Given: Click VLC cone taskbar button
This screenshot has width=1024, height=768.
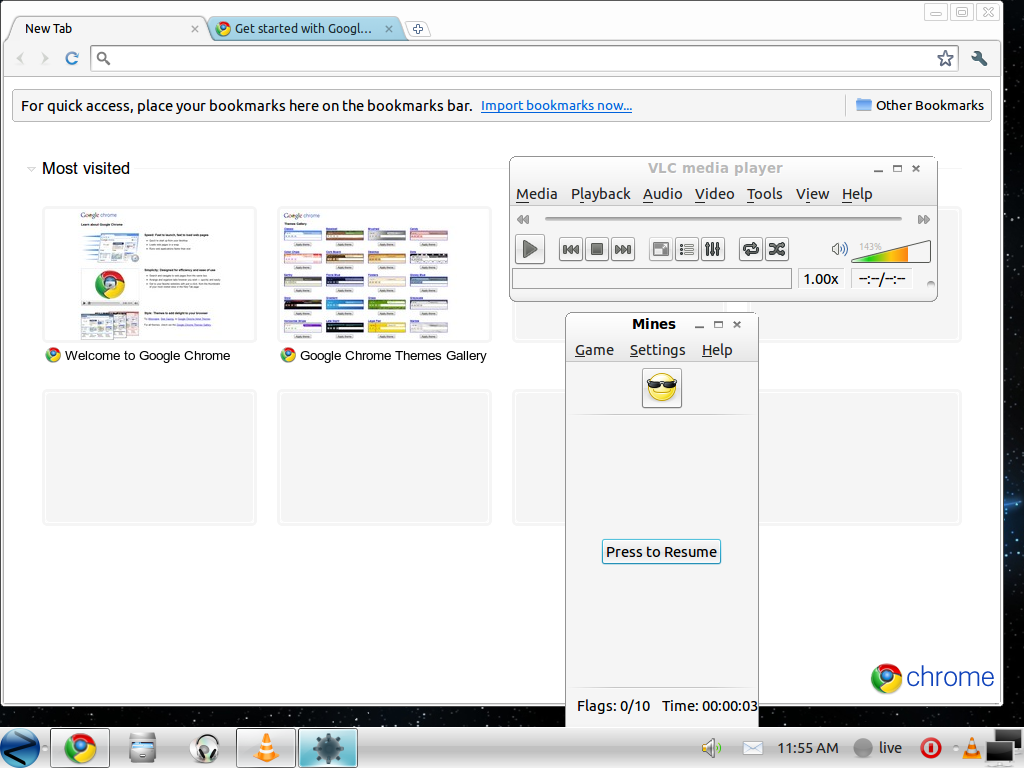Looking at the screenshot, I should (x=266, y=748).
